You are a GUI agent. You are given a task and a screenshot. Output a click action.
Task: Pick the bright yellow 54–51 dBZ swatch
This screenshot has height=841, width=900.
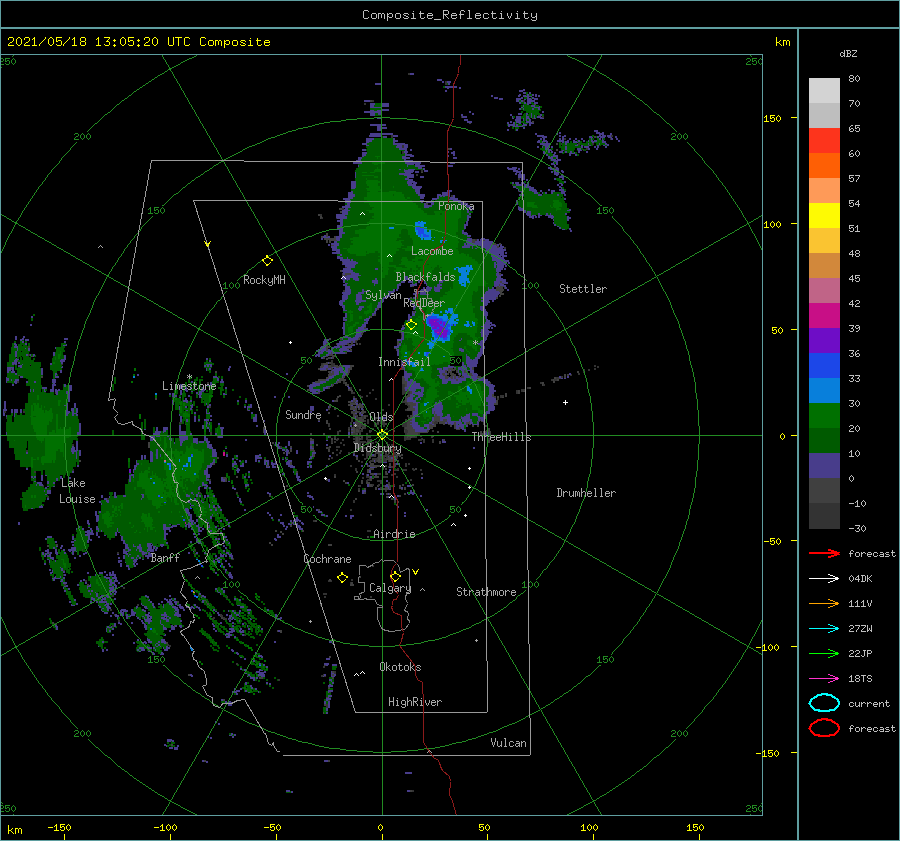pos(824,216)
